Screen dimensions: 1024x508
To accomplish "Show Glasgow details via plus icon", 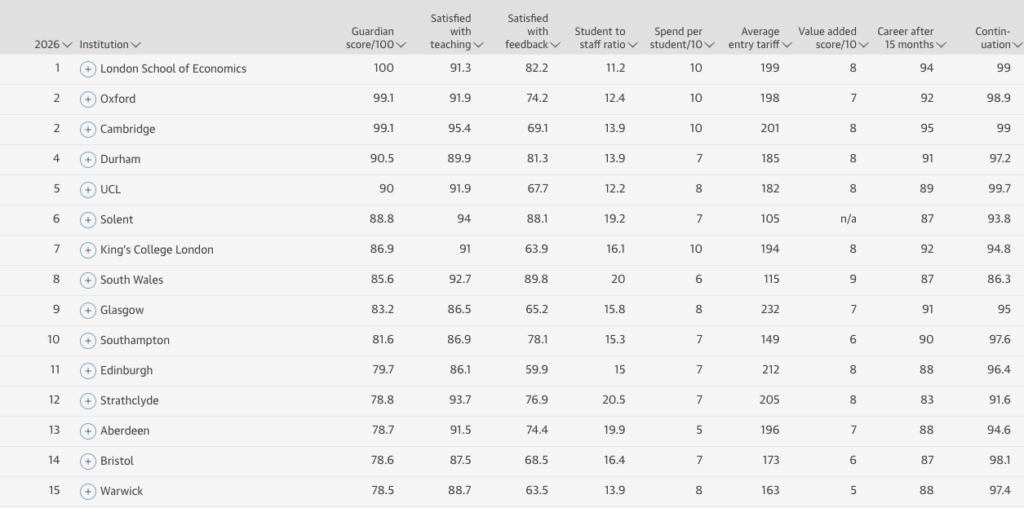I will 88,310.
